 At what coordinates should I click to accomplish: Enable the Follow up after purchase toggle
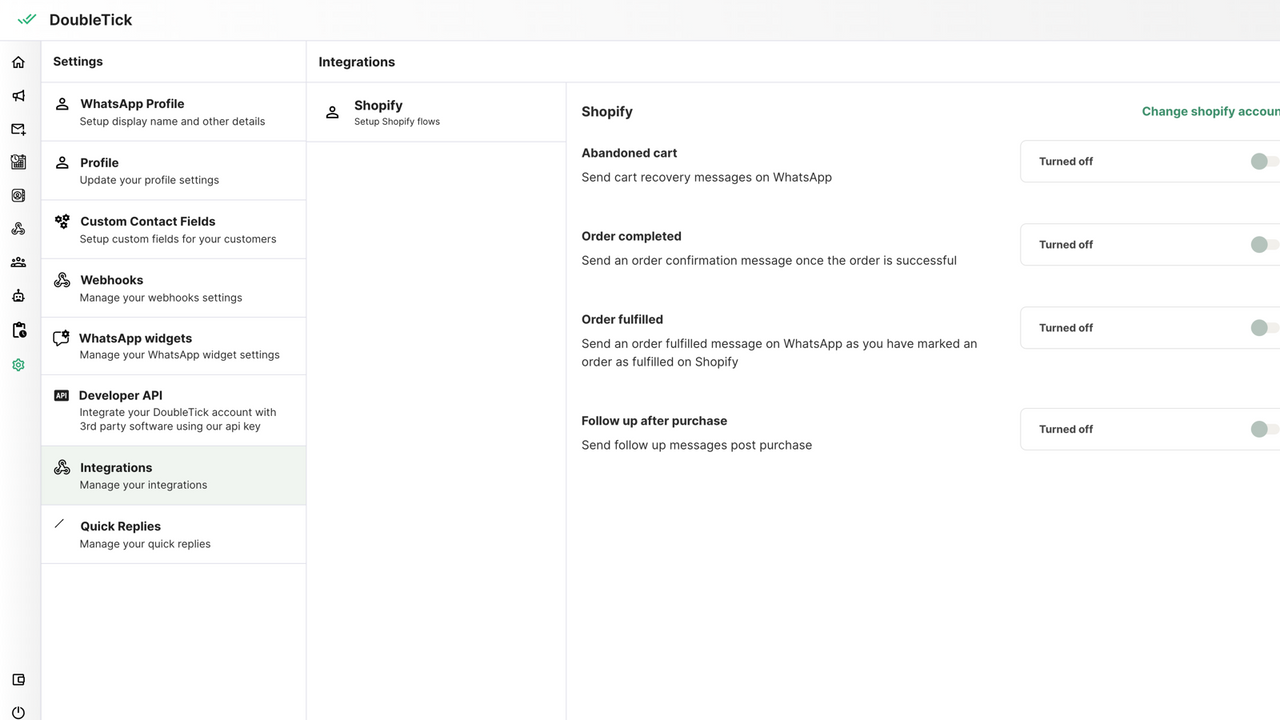[x=1263, y=429]
